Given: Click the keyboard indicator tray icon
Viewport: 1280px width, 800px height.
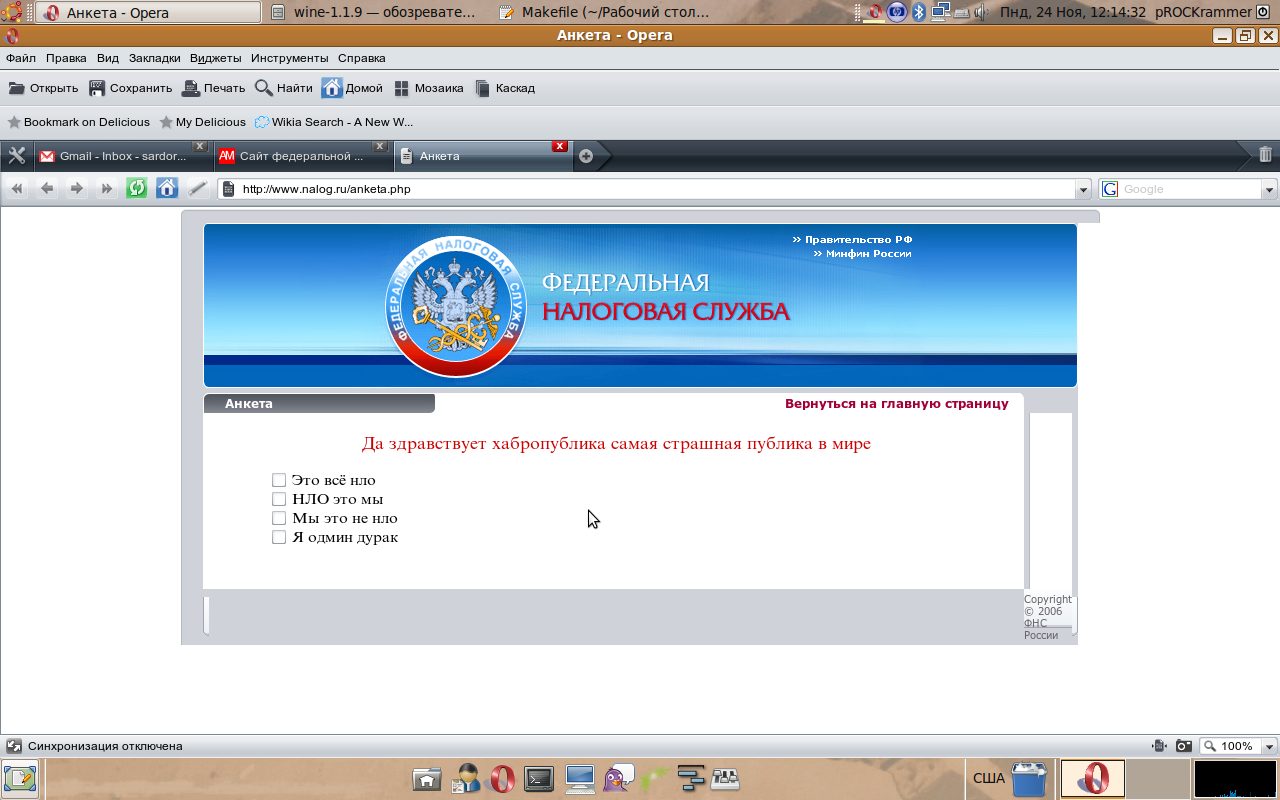Looking at the screenshot, I should [961, 13].
